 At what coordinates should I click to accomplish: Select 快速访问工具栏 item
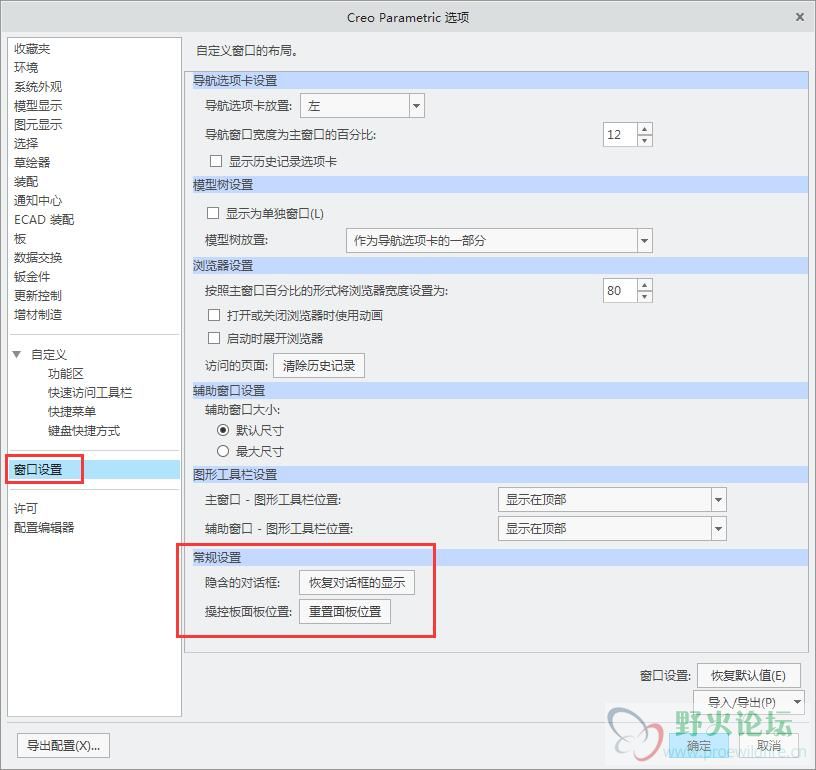click(90, 392)
